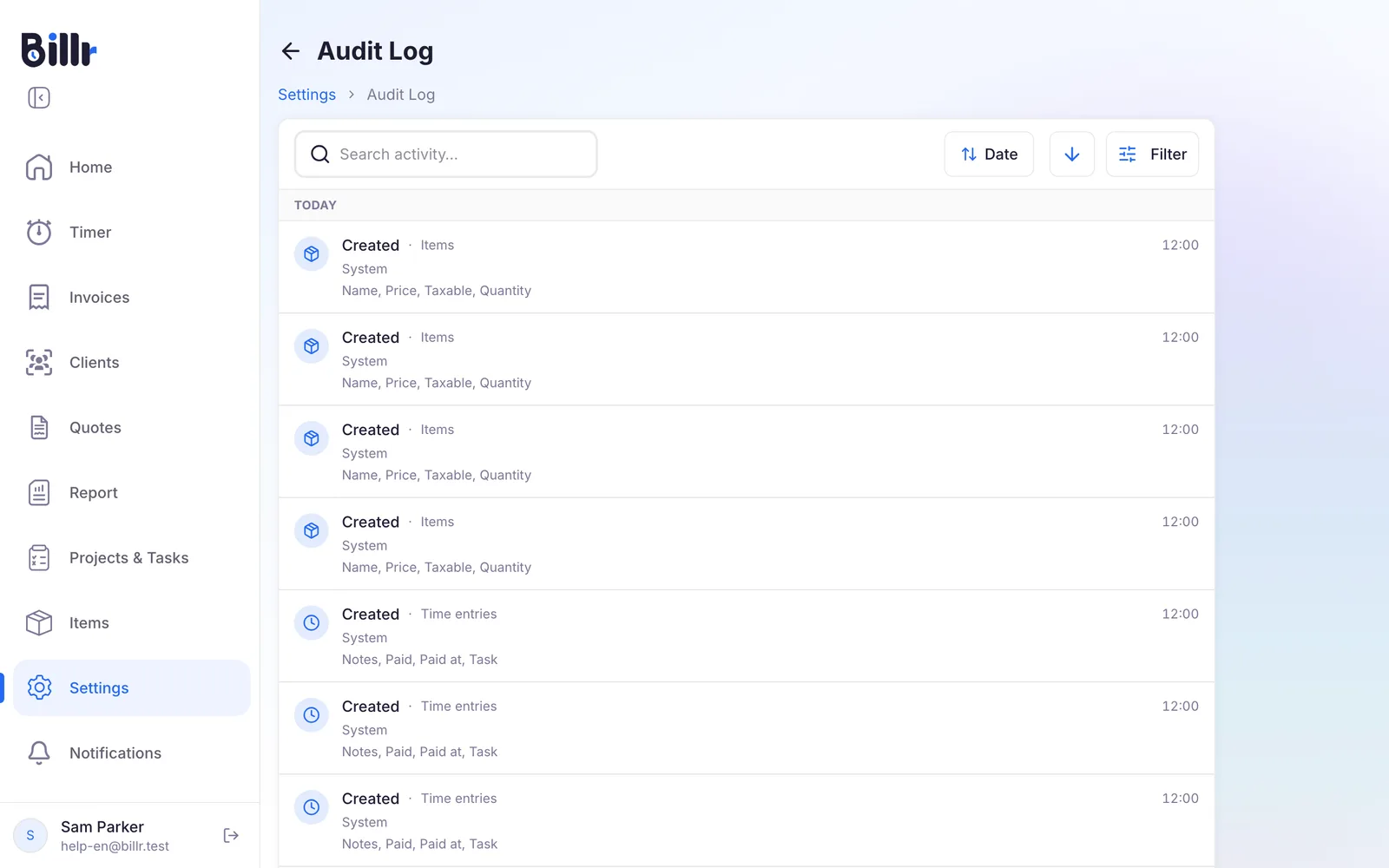Click the Quotes document icon
Viewport: 1389px width, 868px height.
[x=39, y=427]
